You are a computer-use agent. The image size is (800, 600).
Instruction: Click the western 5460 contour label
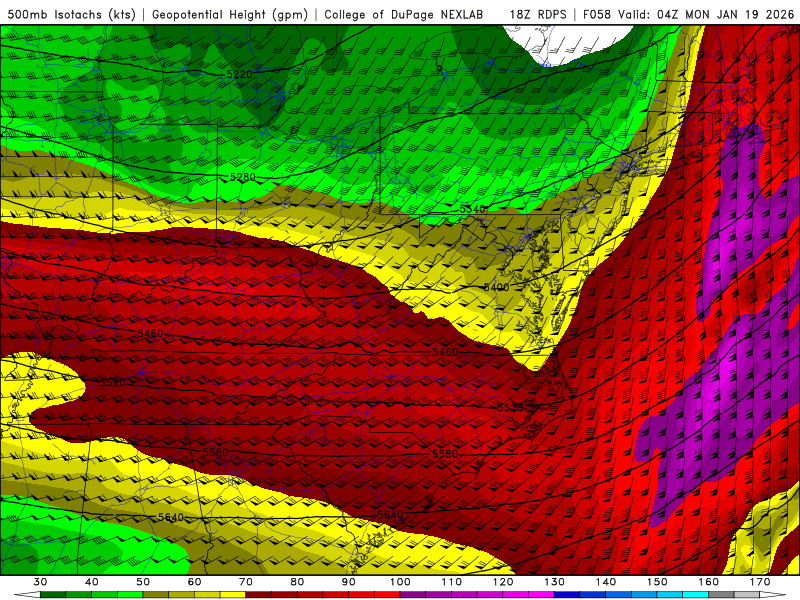(151, 334)
